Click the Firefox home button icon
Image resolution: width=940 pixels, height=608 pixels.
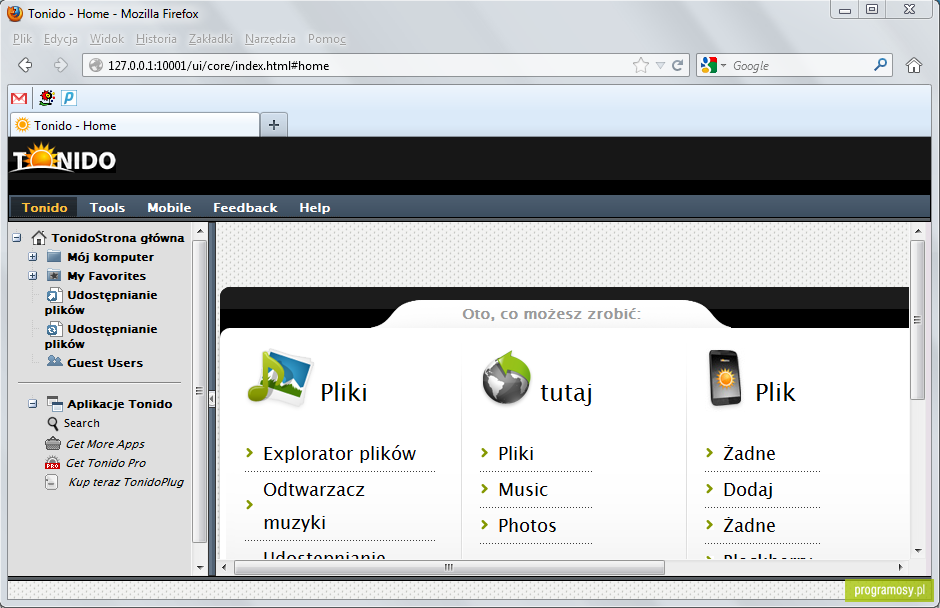[914, 65]
